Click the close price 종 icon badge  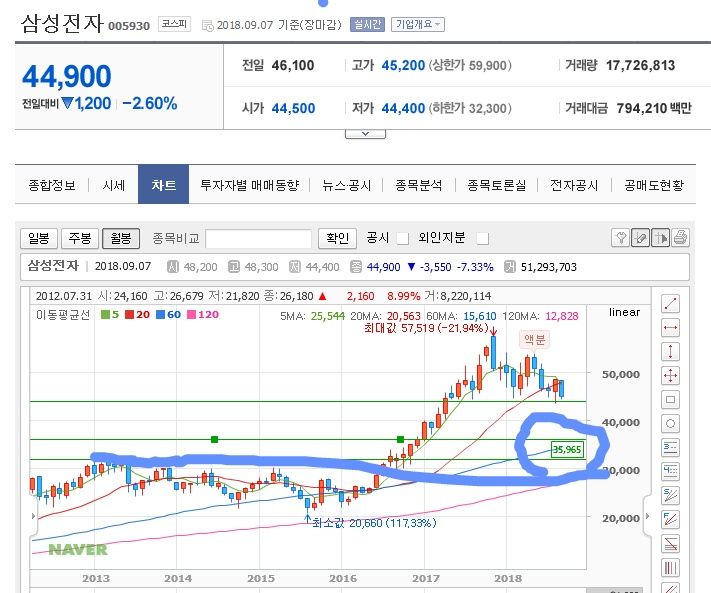pyautogui.click(x=356, y=267)
